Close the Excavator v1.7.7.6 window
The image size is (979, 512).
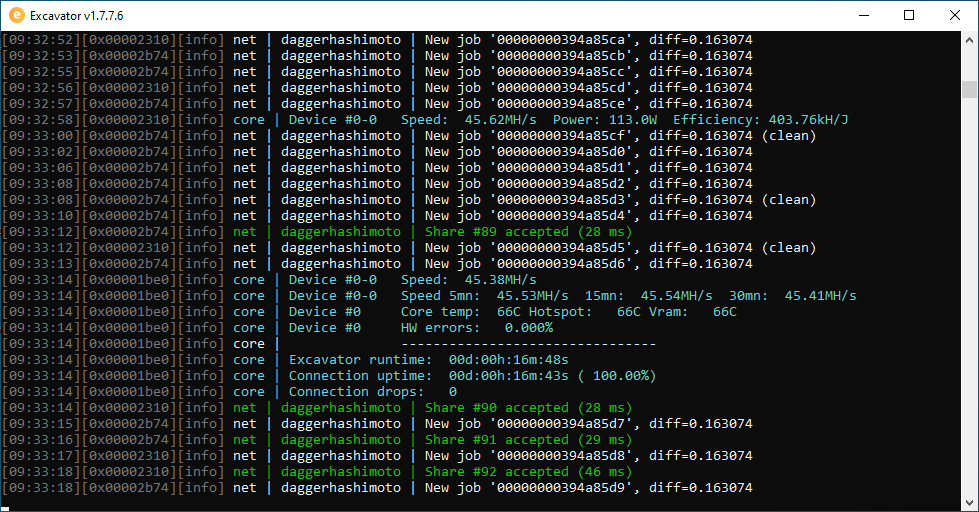point(955,15)
